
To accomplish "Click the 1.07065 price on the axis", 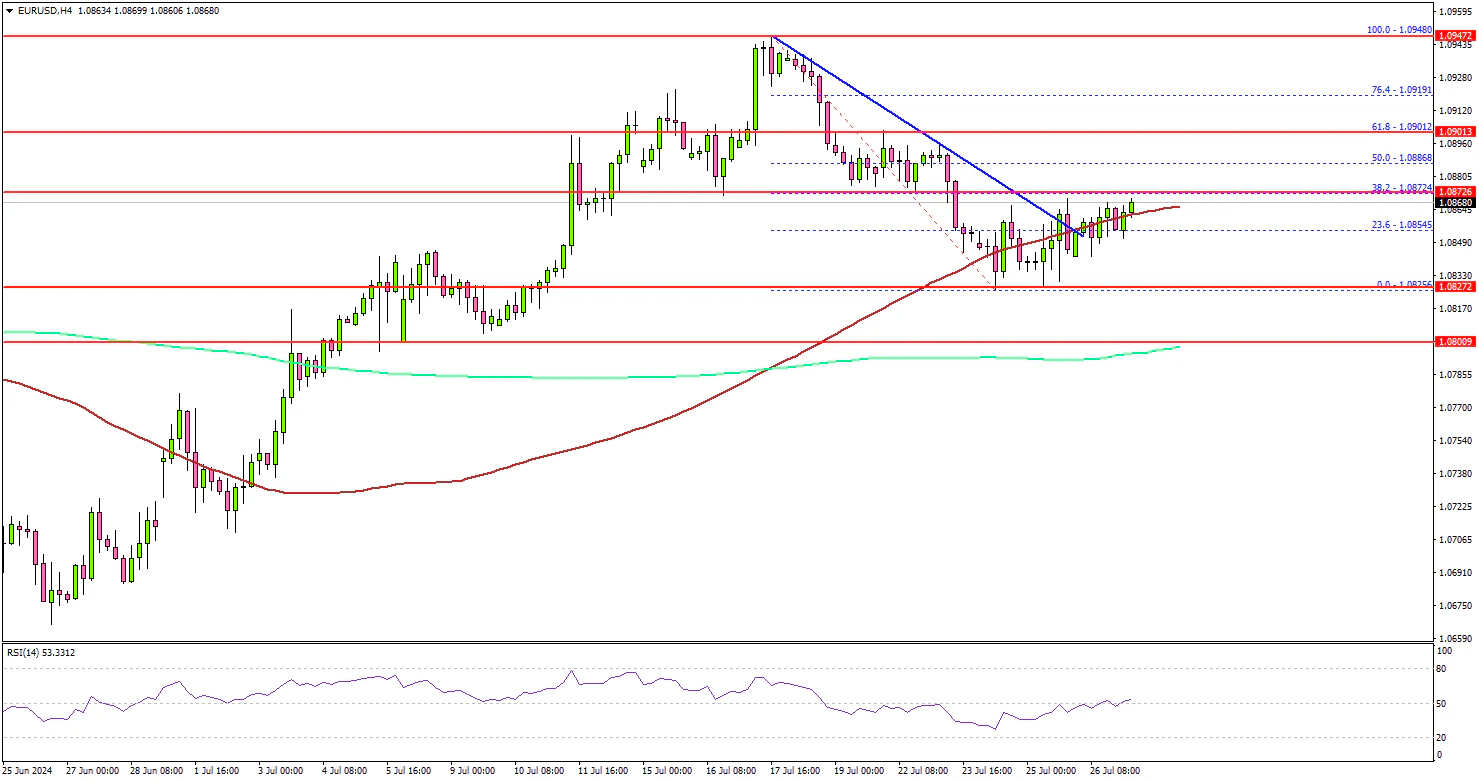I will [1455, 540].
